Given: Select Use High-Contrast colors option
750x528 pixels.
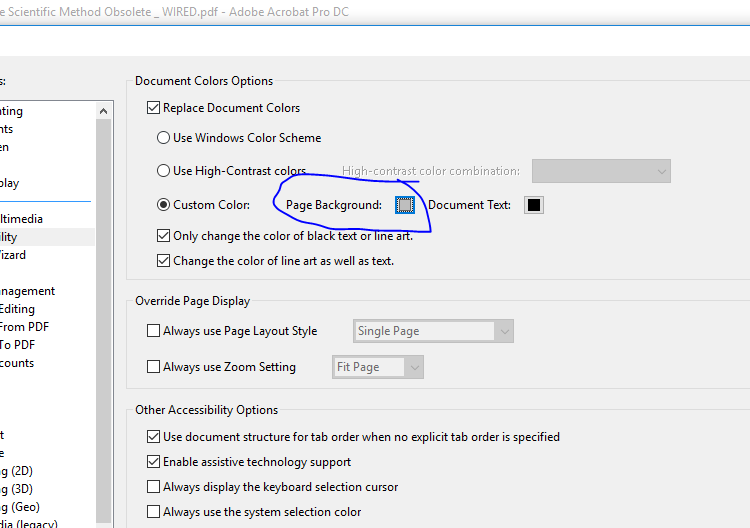Looking at the screenshot, I should [x=164, y=171].
